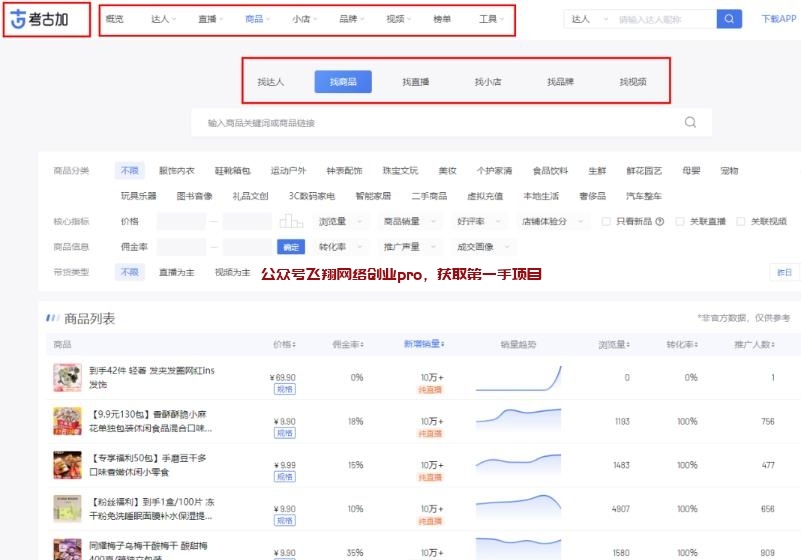
Task: Expand the 小店 nav menu
Action: [304, 19]
